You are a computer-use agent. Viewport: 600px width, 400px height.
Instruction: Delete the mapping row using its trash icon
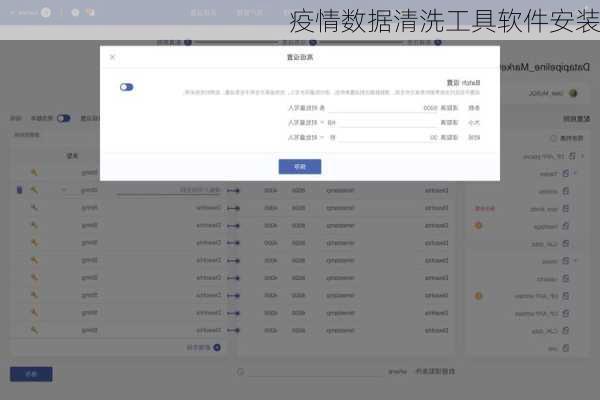click(x=20, y=189)
